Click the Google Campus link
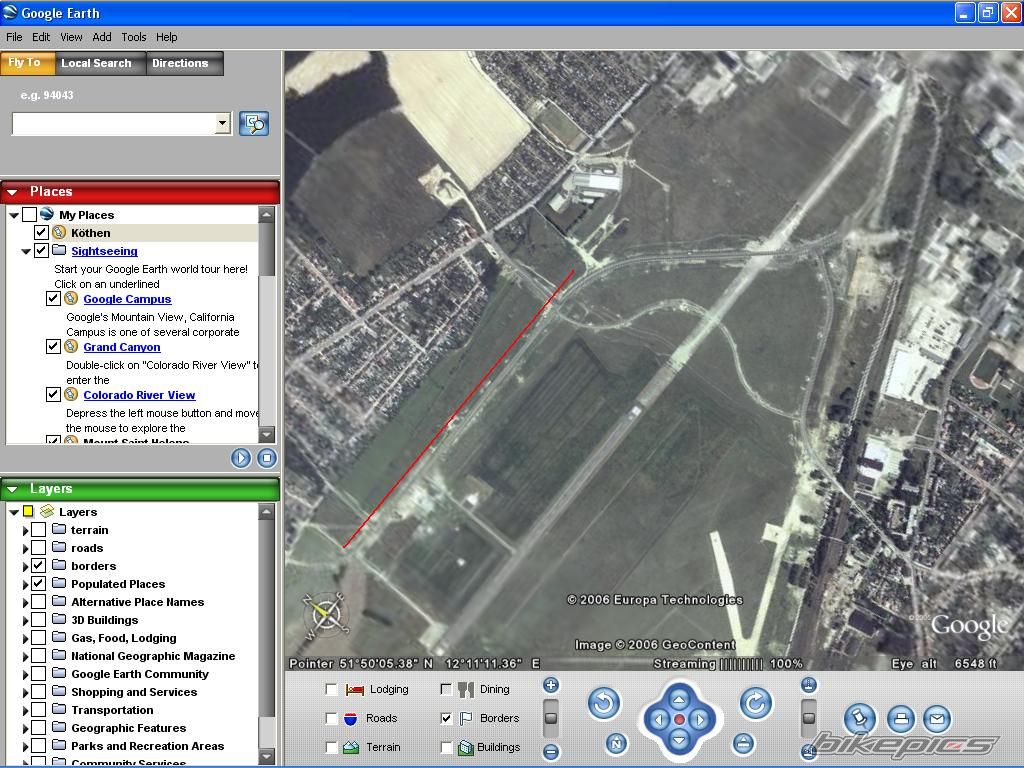The height and width of the screenshot is (768, 1024). tap(127, 299)
